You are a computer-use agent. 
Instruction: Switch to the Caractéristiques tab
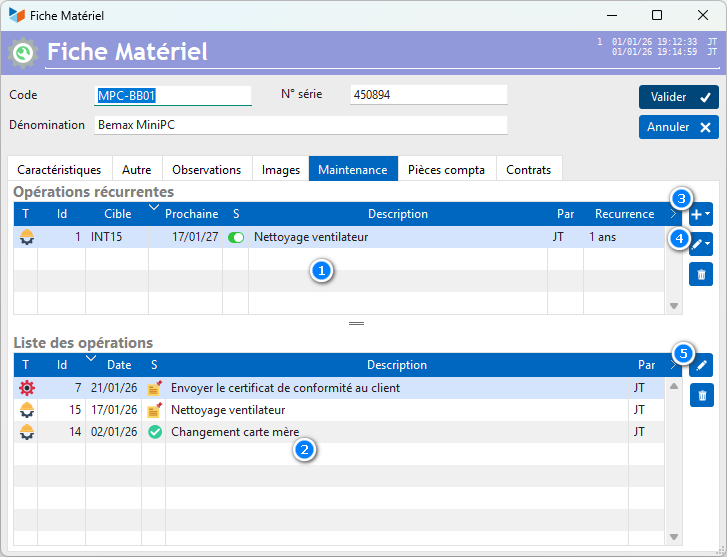tap(59, 170)
